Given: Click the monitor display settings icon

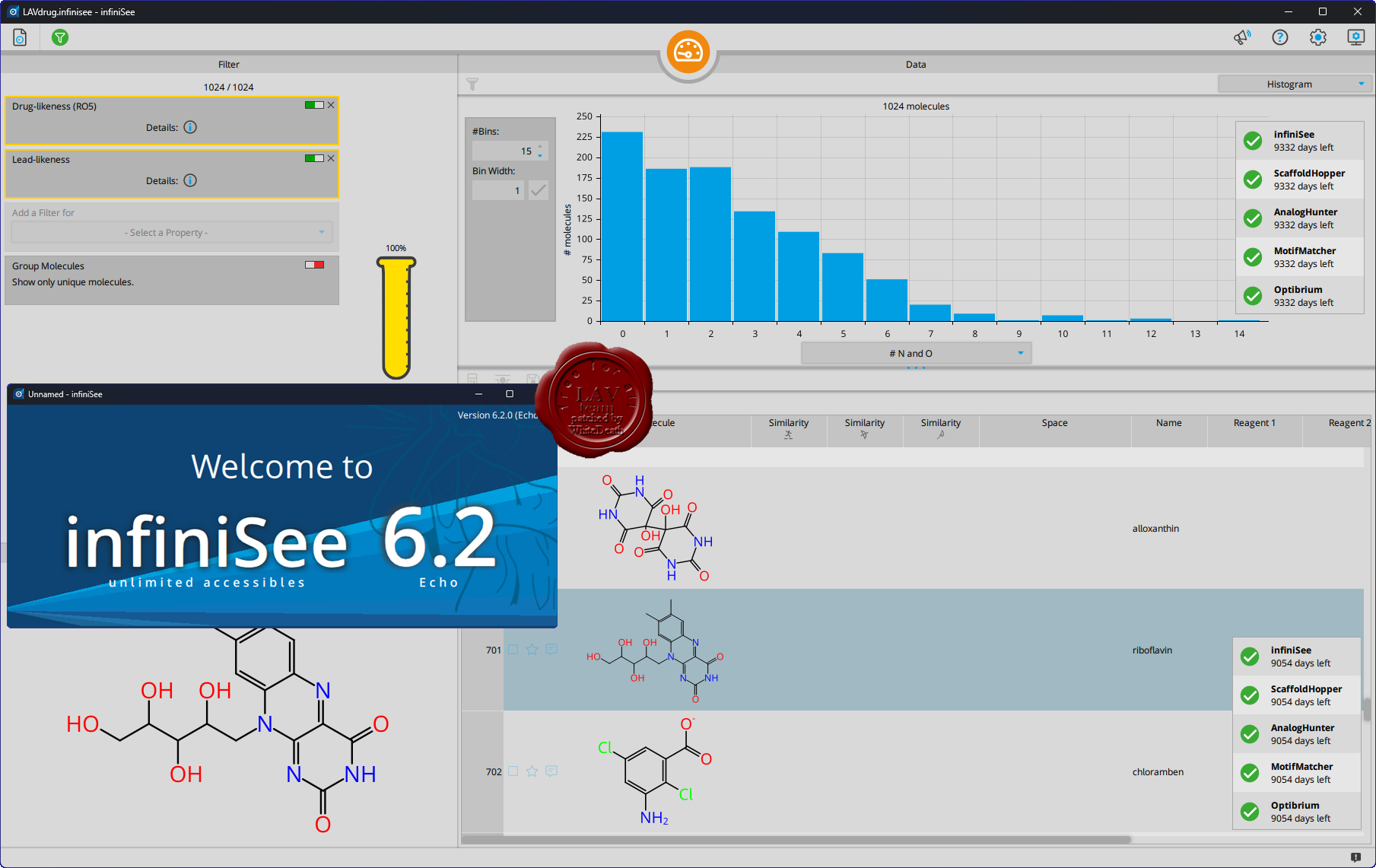Looking at the screenshot, I should click(1355, 37).
